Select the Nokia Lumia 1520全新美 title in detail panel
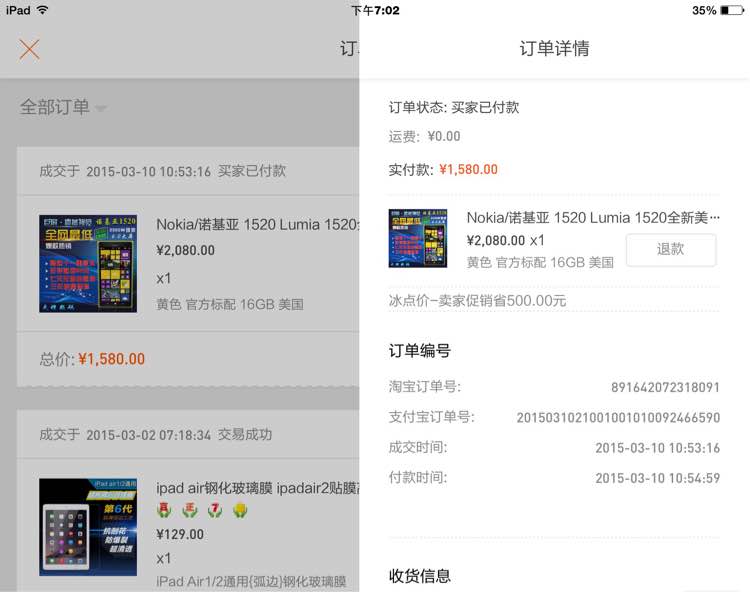 coord(593,218)
